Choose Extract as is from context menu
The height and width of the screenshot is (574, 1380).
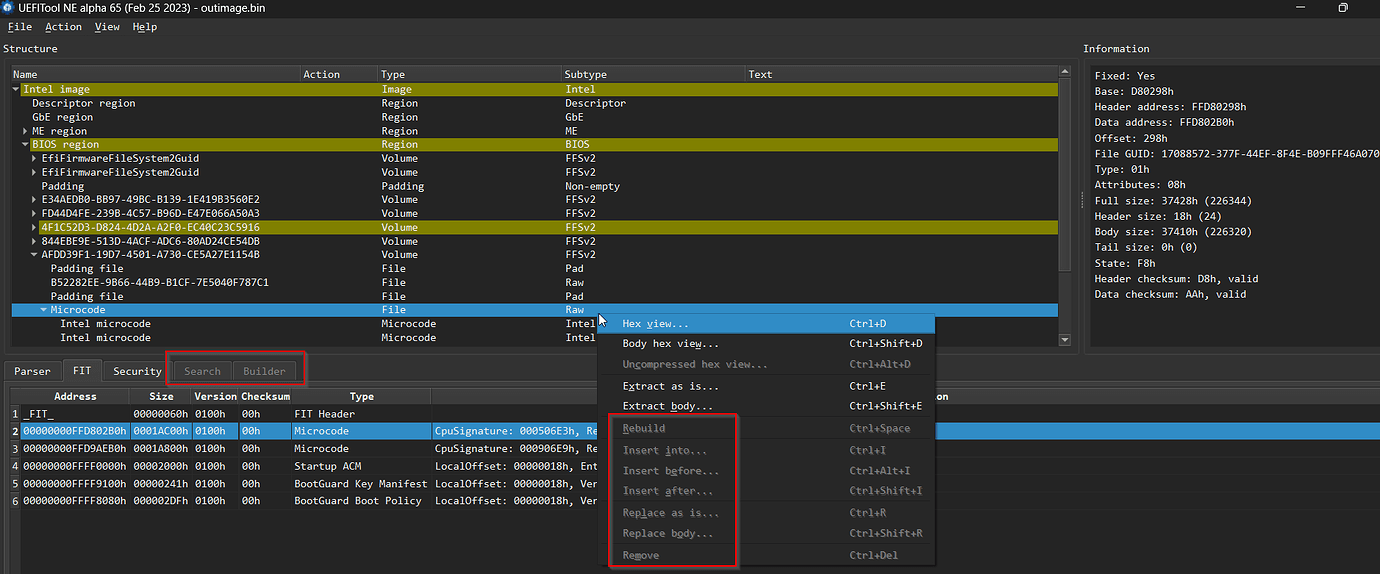tap(766, 386)
